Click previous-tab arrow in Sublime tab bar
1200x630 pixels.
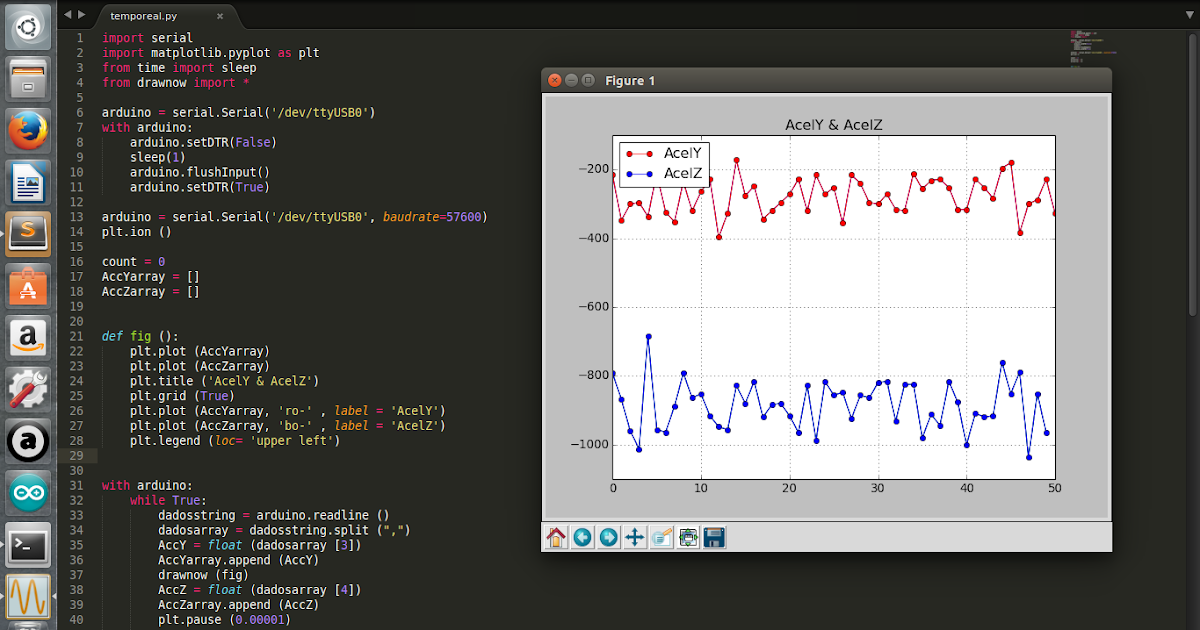(x=68, y=17)
